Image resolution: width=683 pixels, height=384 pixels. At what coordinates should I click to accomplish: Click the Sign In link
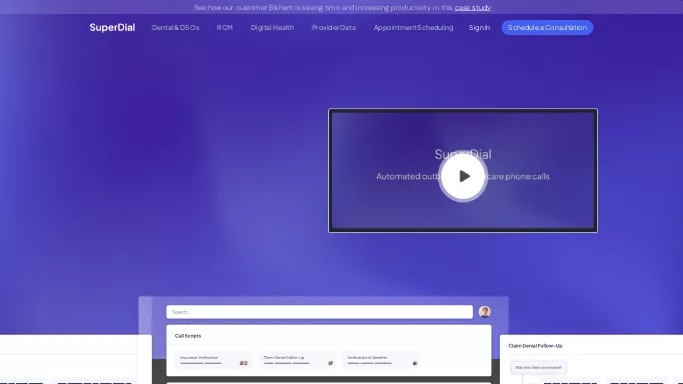tap(479, 27)
